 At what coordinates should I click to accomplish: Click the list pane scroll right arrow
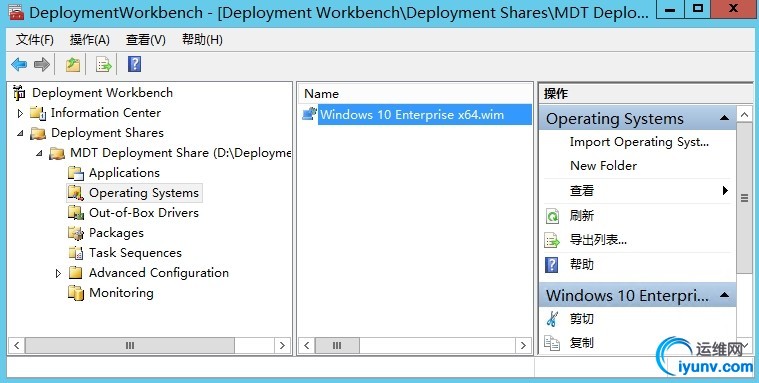coord(523,346)
